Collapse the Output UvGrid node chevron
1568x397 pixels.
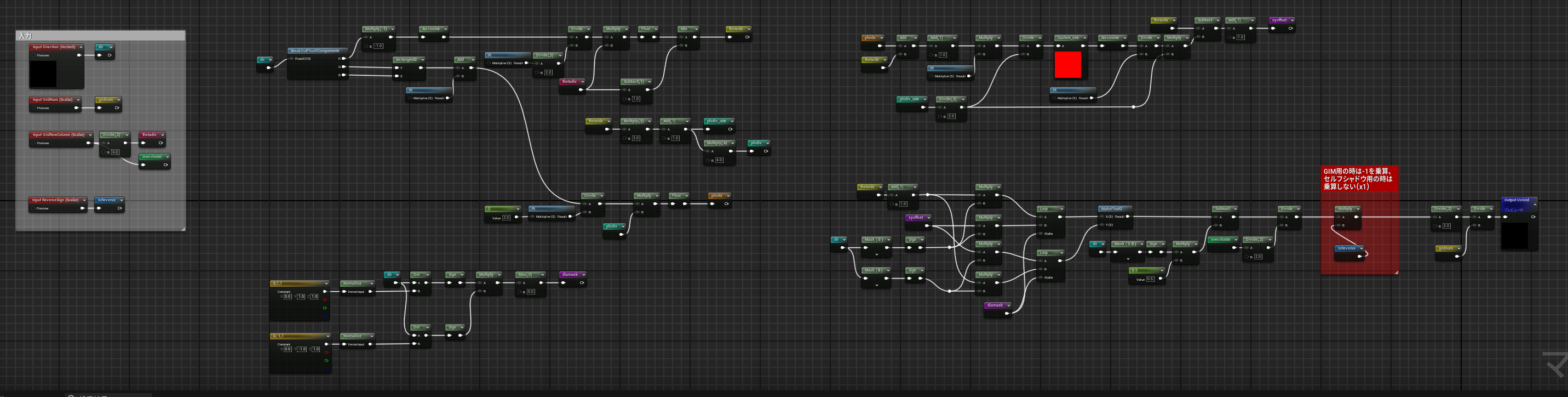[1535, 205]
